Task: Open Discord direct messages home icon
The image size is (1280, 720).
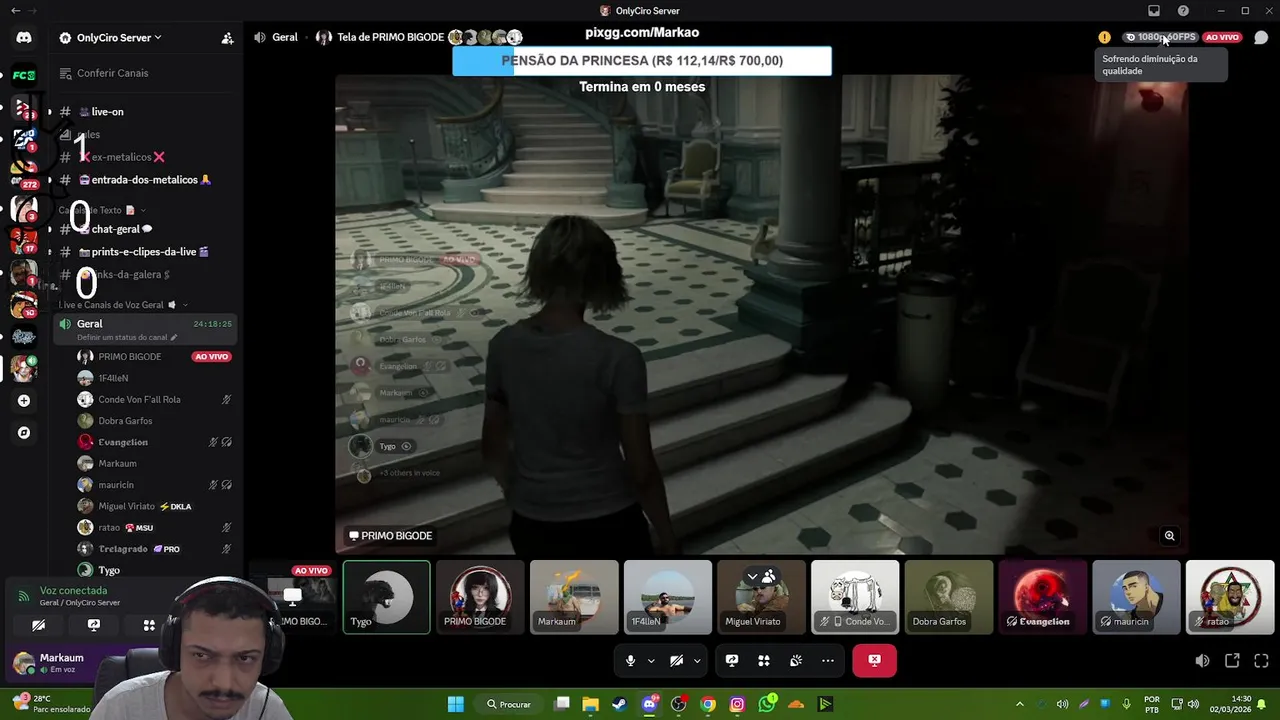Action: tap(24, 38)
